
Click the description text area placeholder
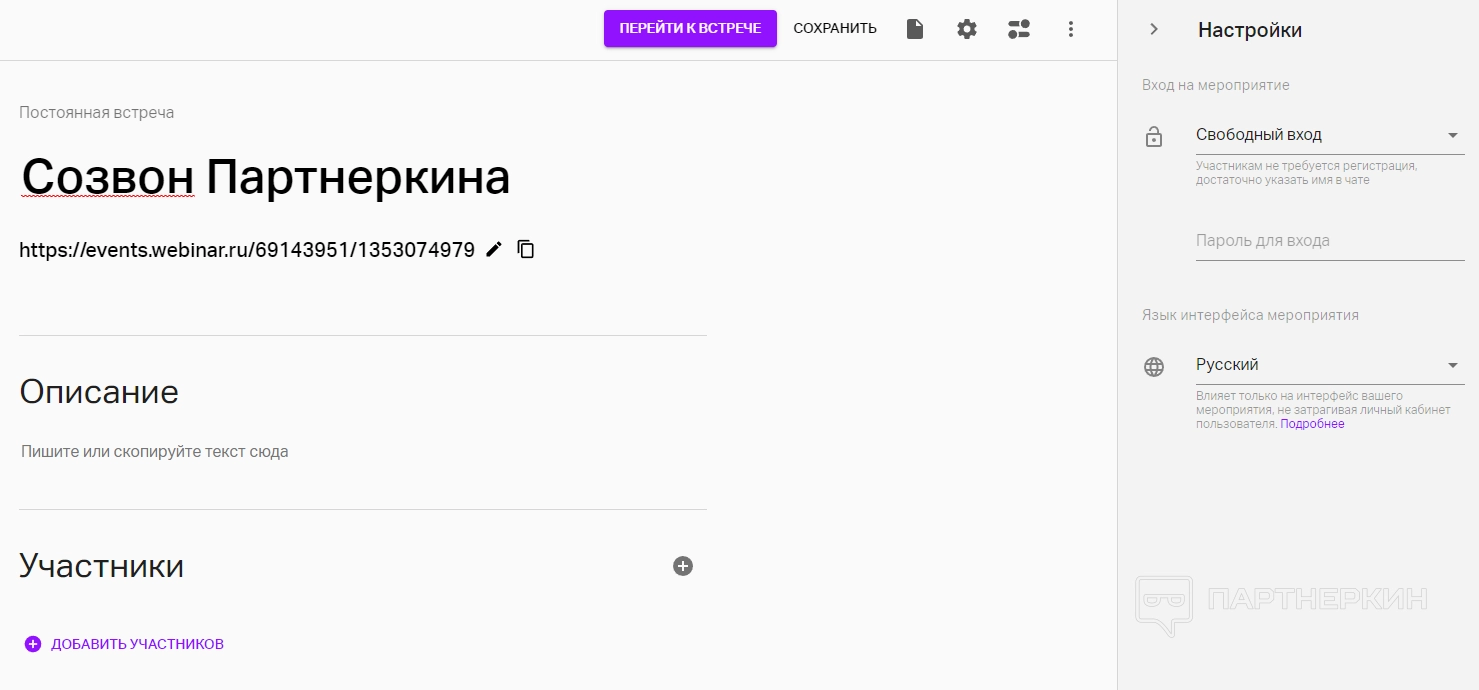pos(155,452)
